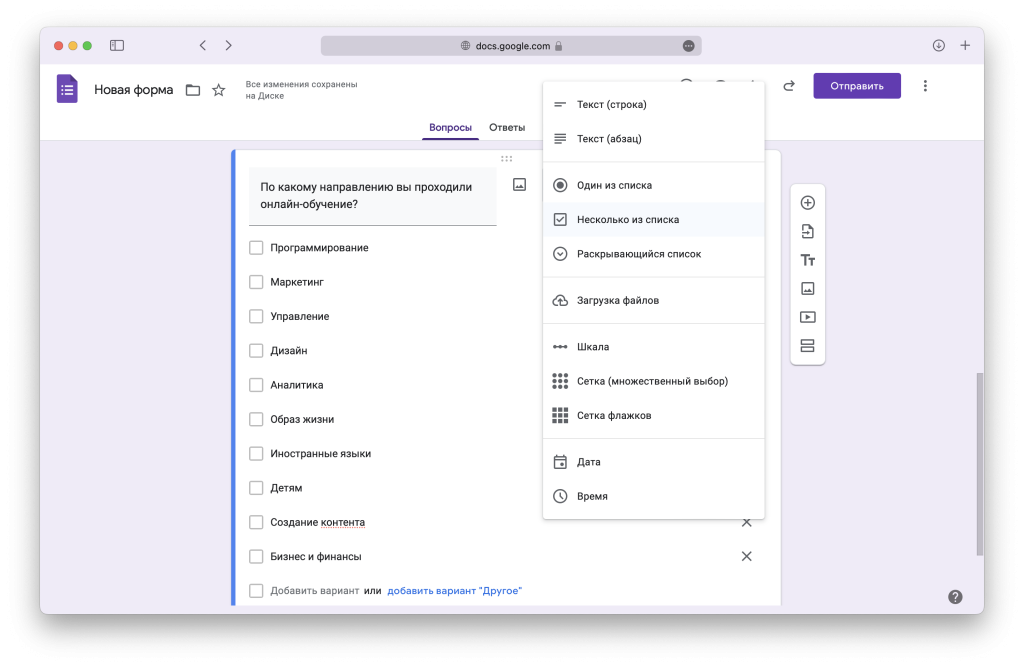Select Раскрывающийся список question type
The width and height of the screenshot is (1024, 667).
point(638,254)
